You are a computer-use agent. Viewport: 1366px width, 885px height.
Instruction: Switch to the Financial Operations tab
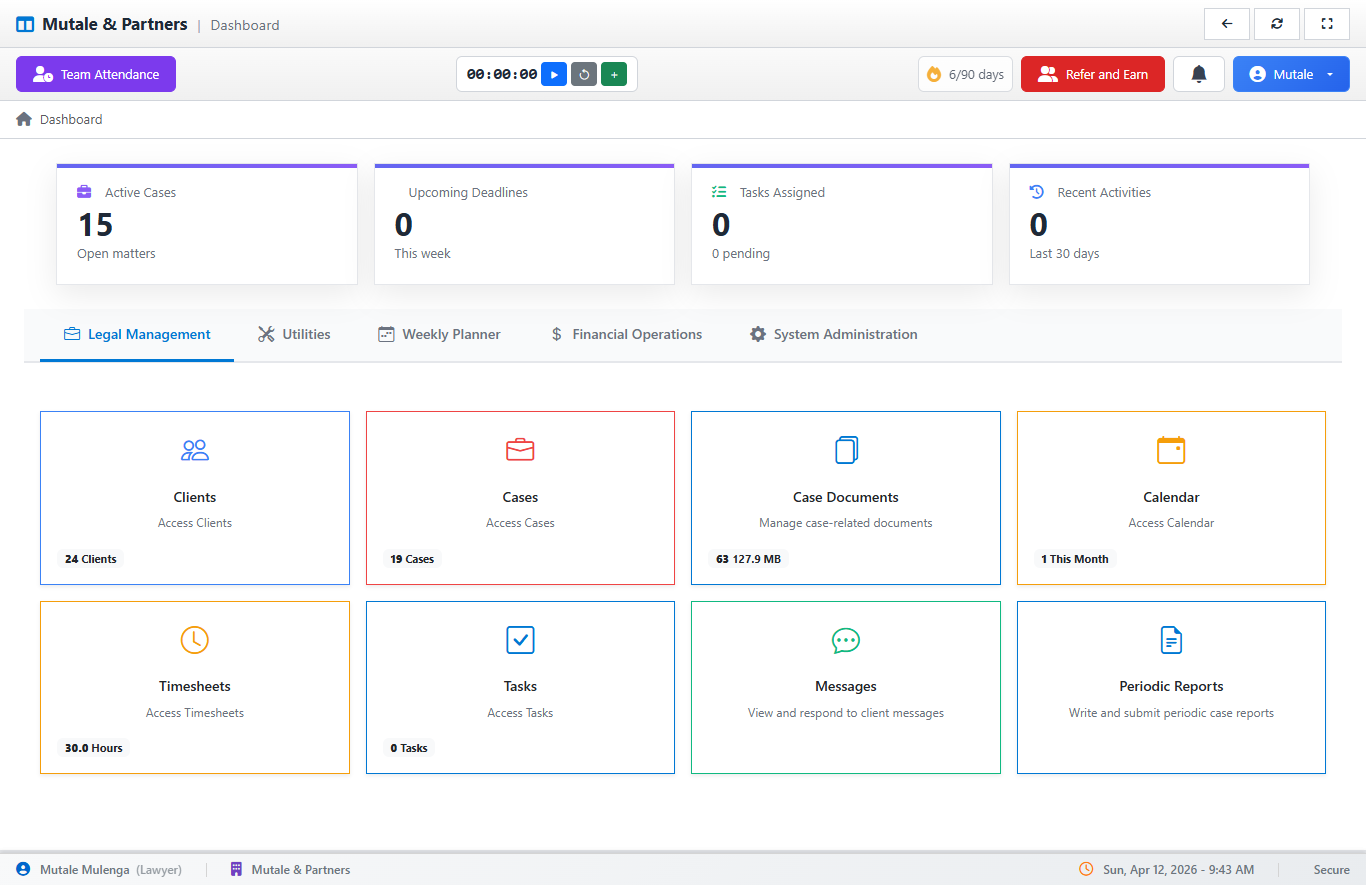[x=626, y=334]
